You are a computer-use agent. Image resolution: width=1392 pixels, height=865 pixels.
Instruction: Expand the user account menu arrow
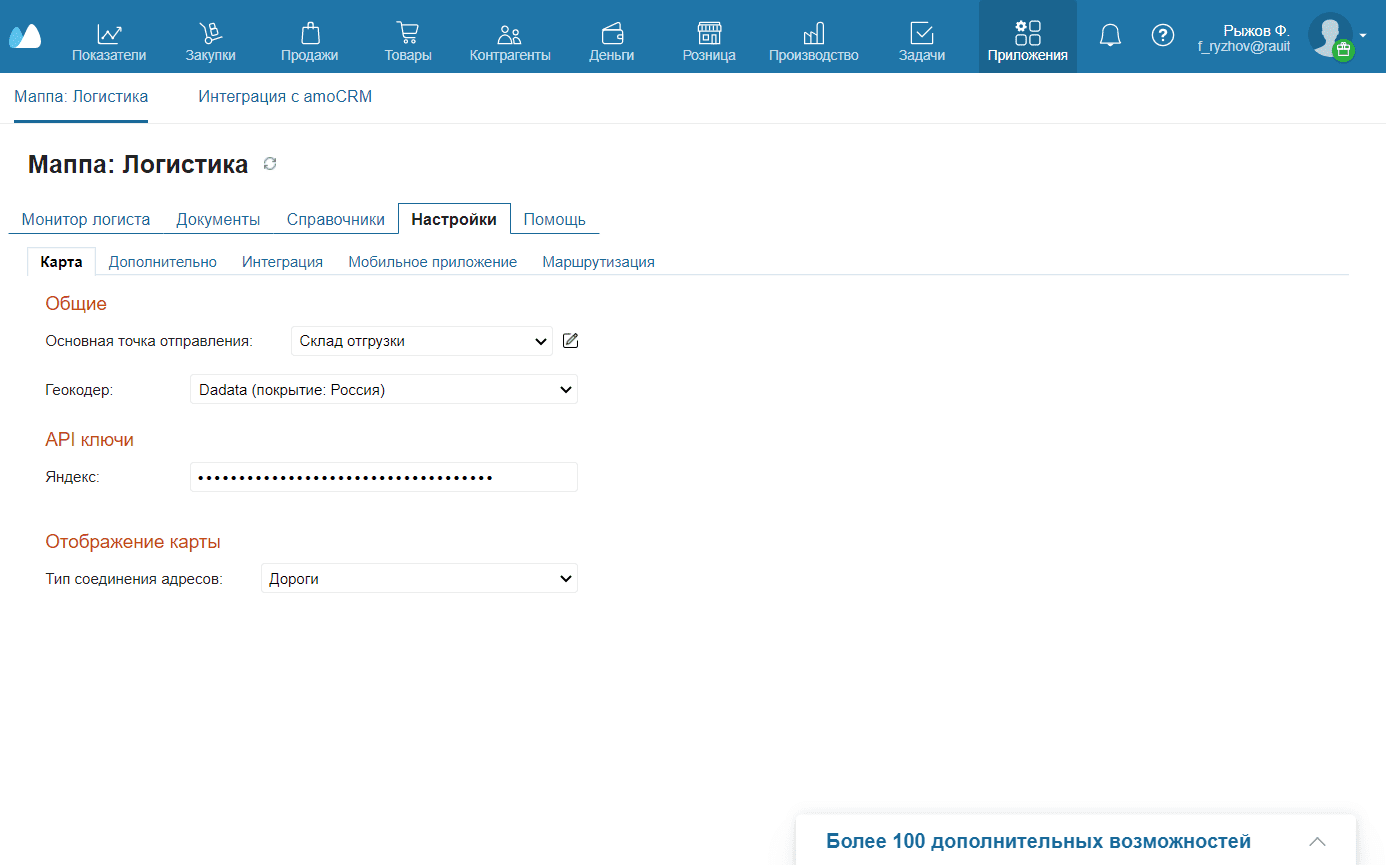(x=1363, y=35)
